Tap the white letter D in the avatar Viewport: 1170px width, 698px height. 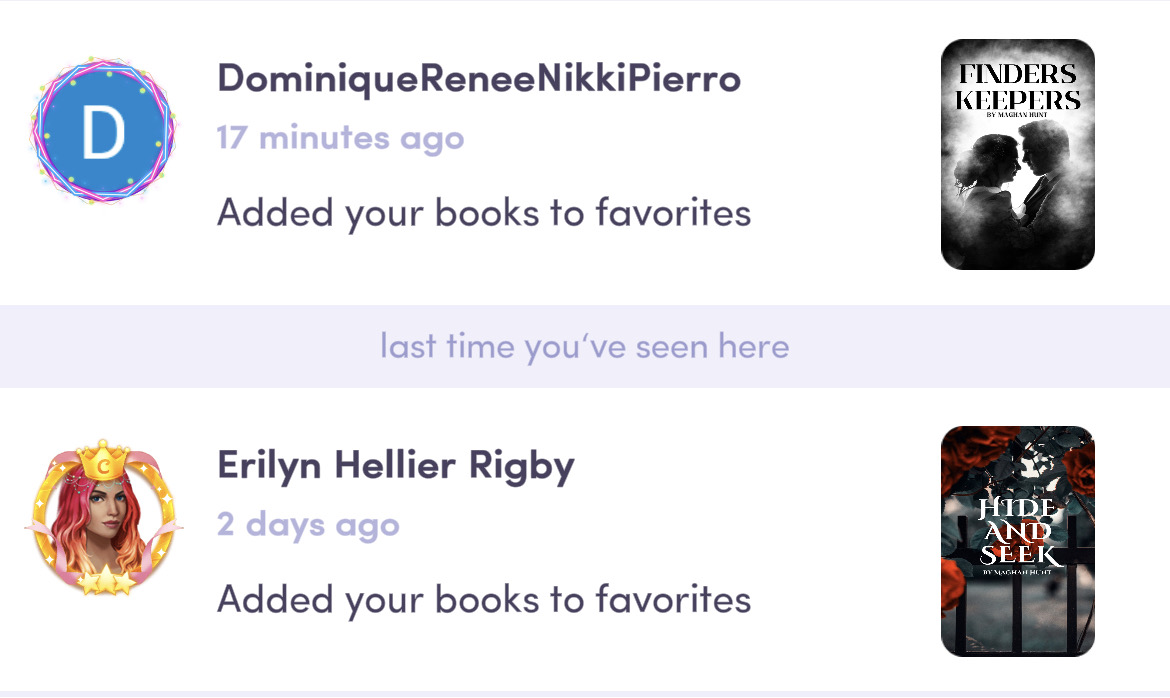103,132
